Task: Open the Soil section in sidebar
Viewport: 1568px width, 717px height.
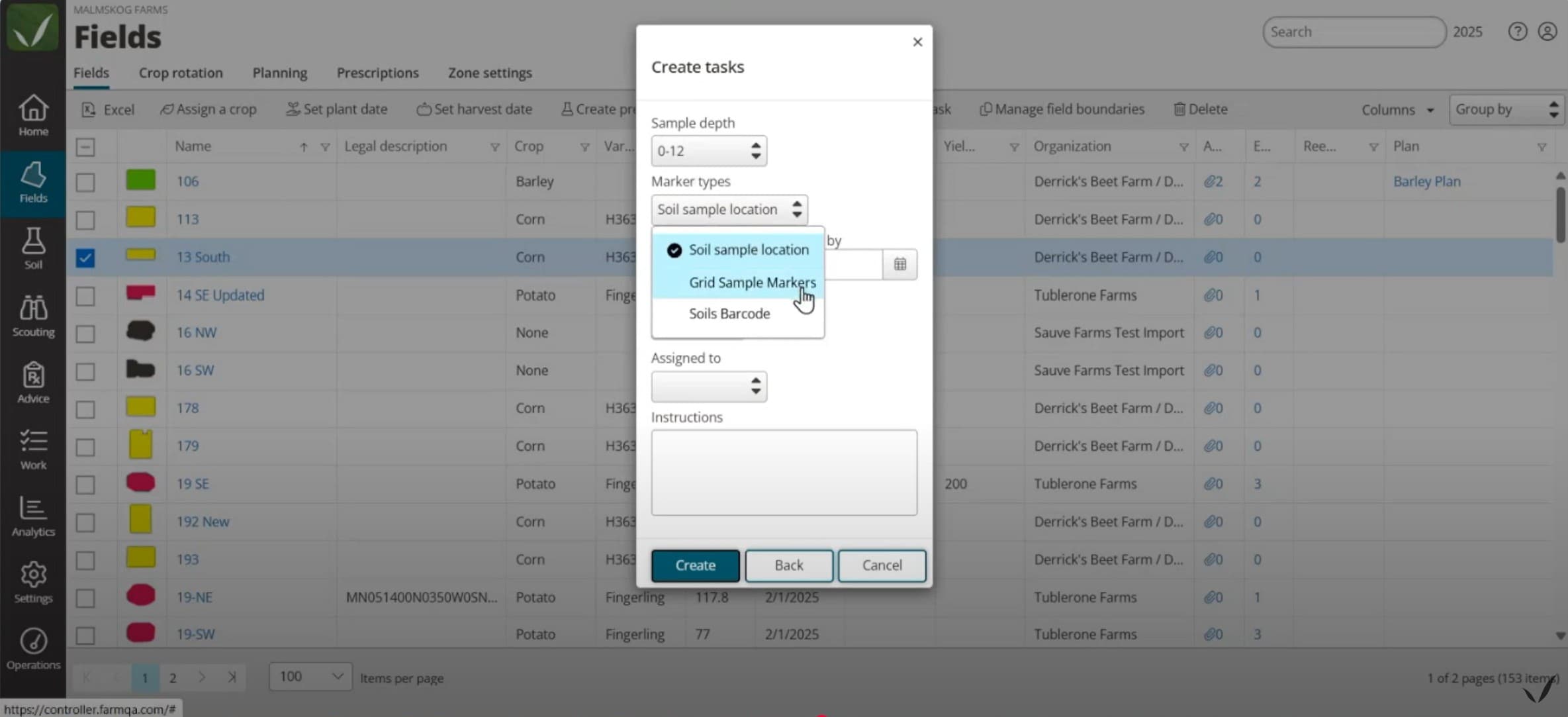Action: click(x=33, y=248)
